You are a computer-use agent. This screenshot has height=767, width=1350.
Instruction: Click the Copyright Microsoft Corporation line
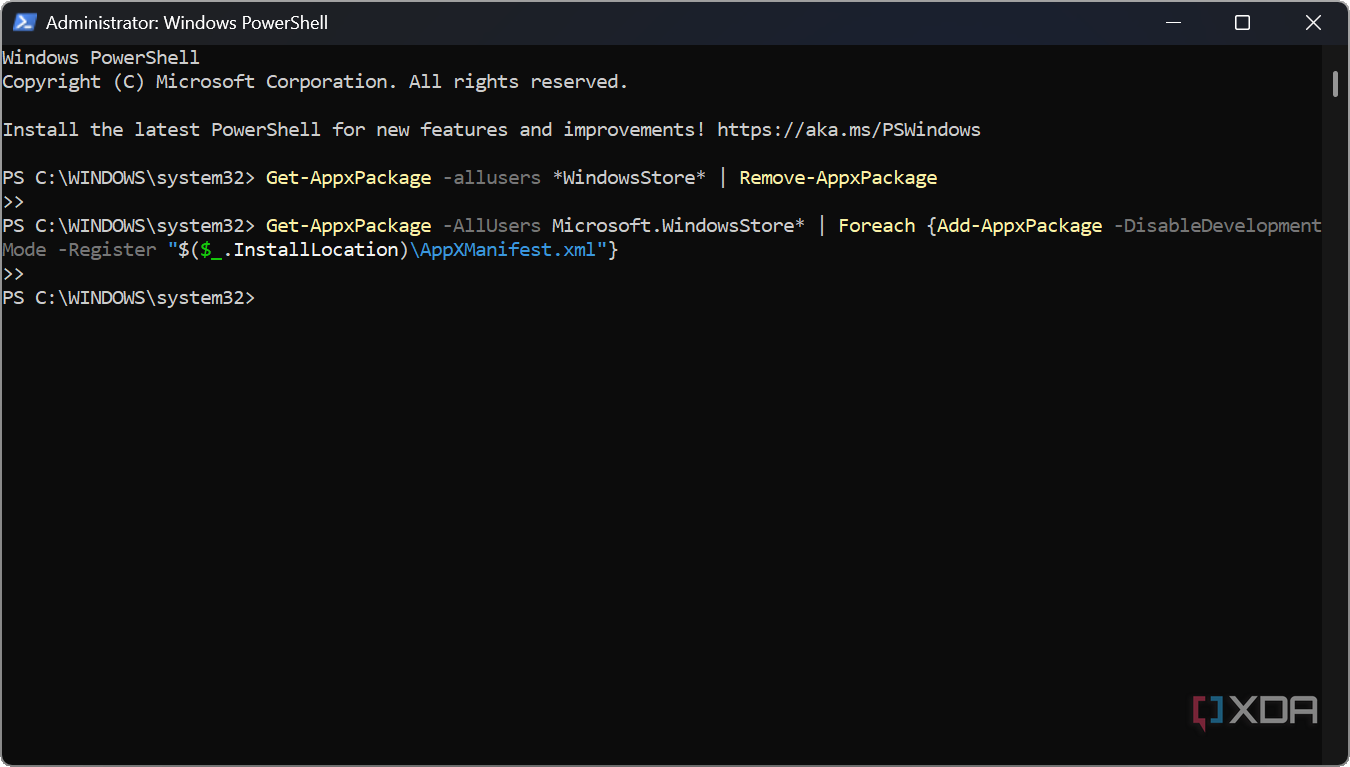pos(315,82)
